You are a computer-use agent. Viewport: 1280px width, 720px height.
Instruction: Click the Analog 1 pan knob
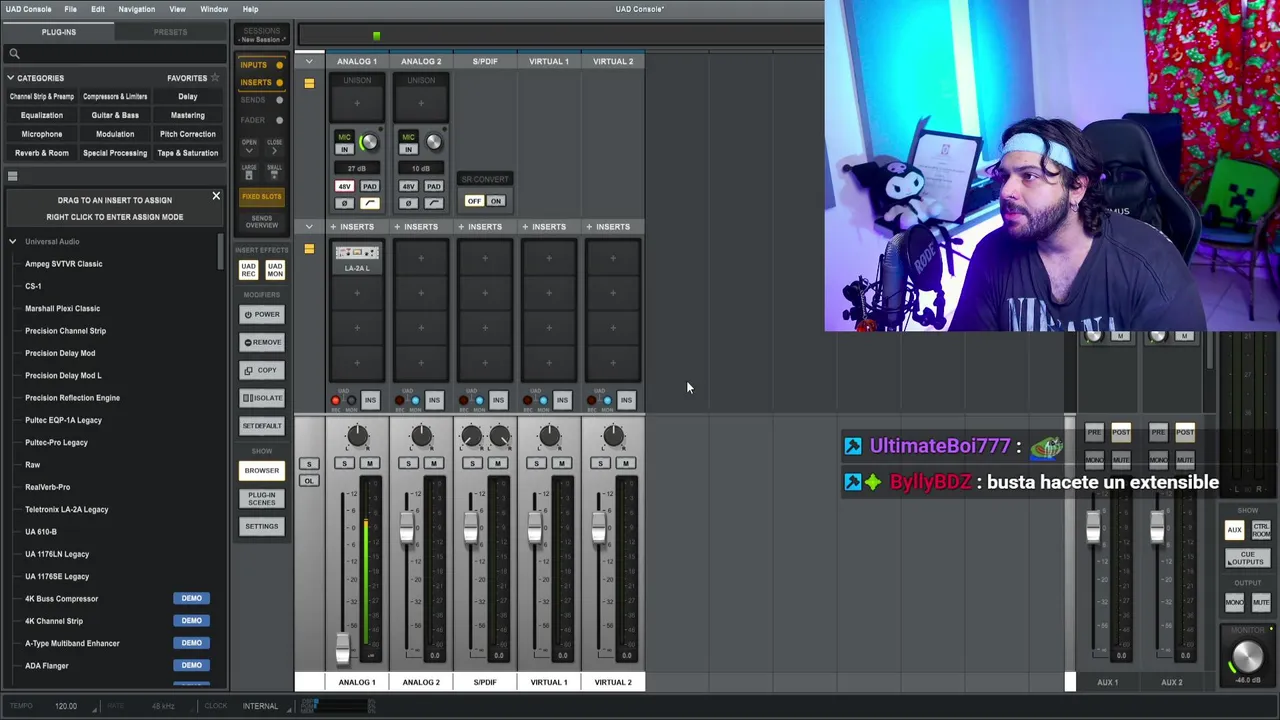coord(357,435)
